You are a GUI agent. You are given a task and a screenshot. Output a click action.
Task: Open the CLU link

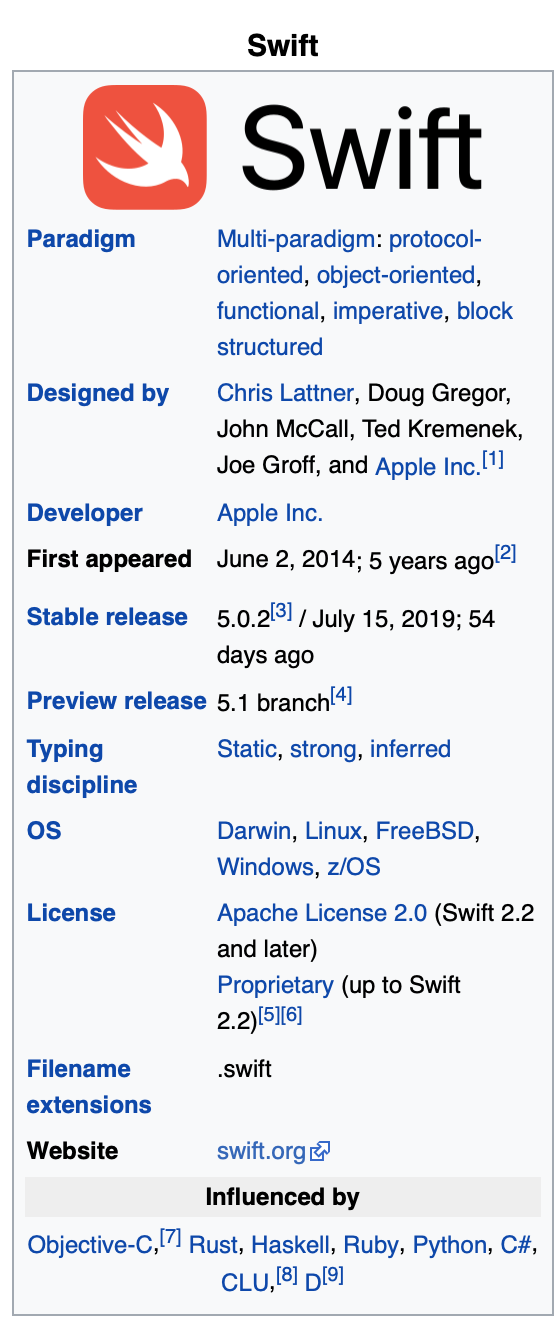point(243,1281)
